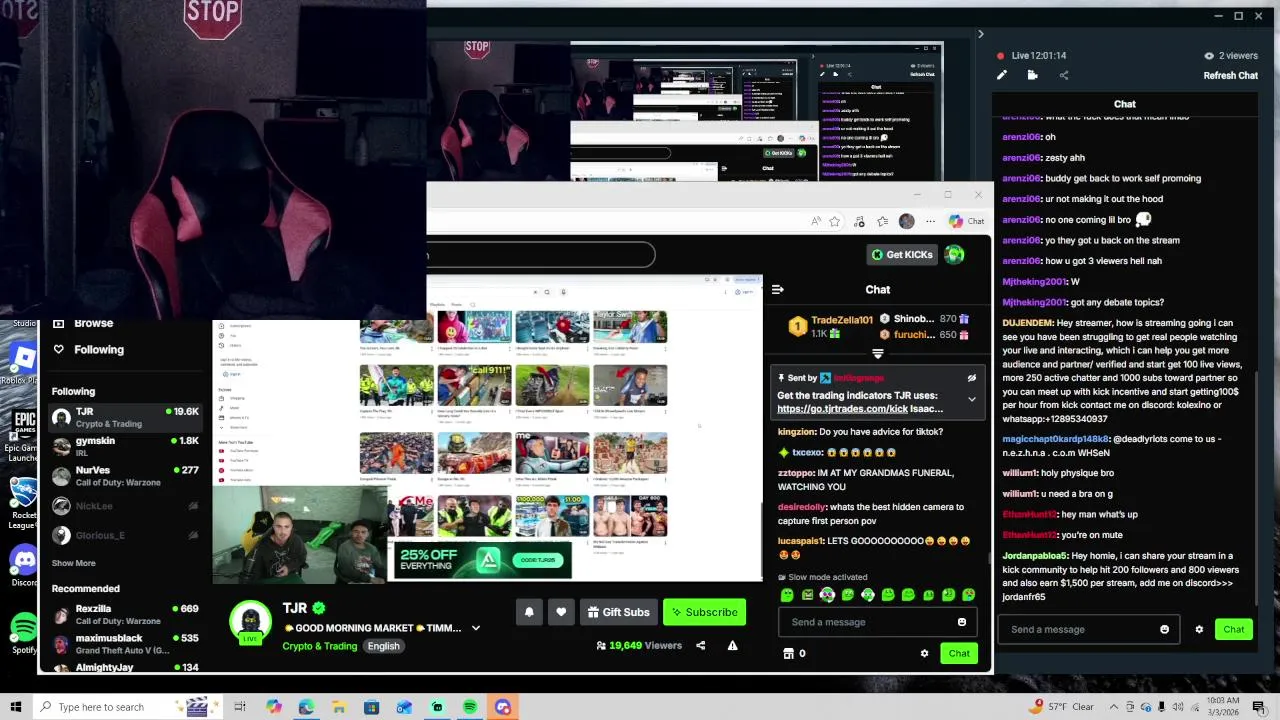Screen dimensions: 1280x720
Task: Open the Windows Start menu
Action: (x=15, y=707)
